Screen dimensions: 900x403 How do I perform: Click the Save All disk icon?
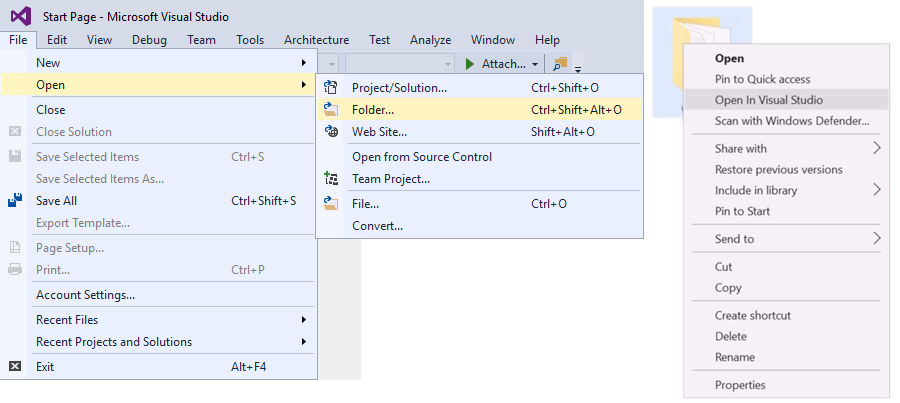[x=15, y=201]
